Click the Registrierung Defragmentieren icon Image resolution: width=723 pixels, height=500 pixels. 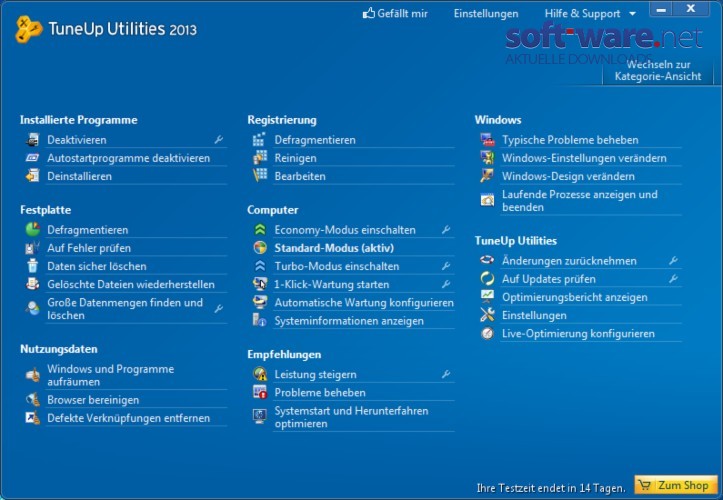[260, 139]
